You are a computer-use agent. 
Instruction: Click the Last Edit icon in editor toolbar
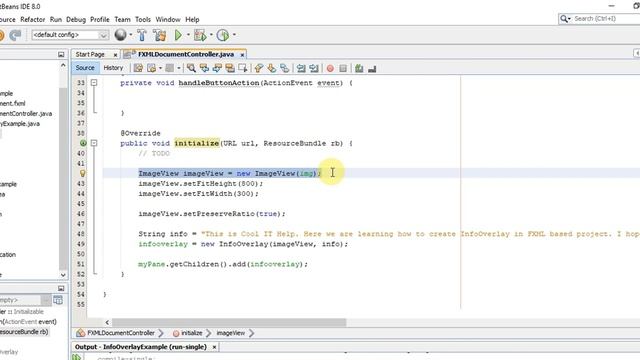[138, 68]
